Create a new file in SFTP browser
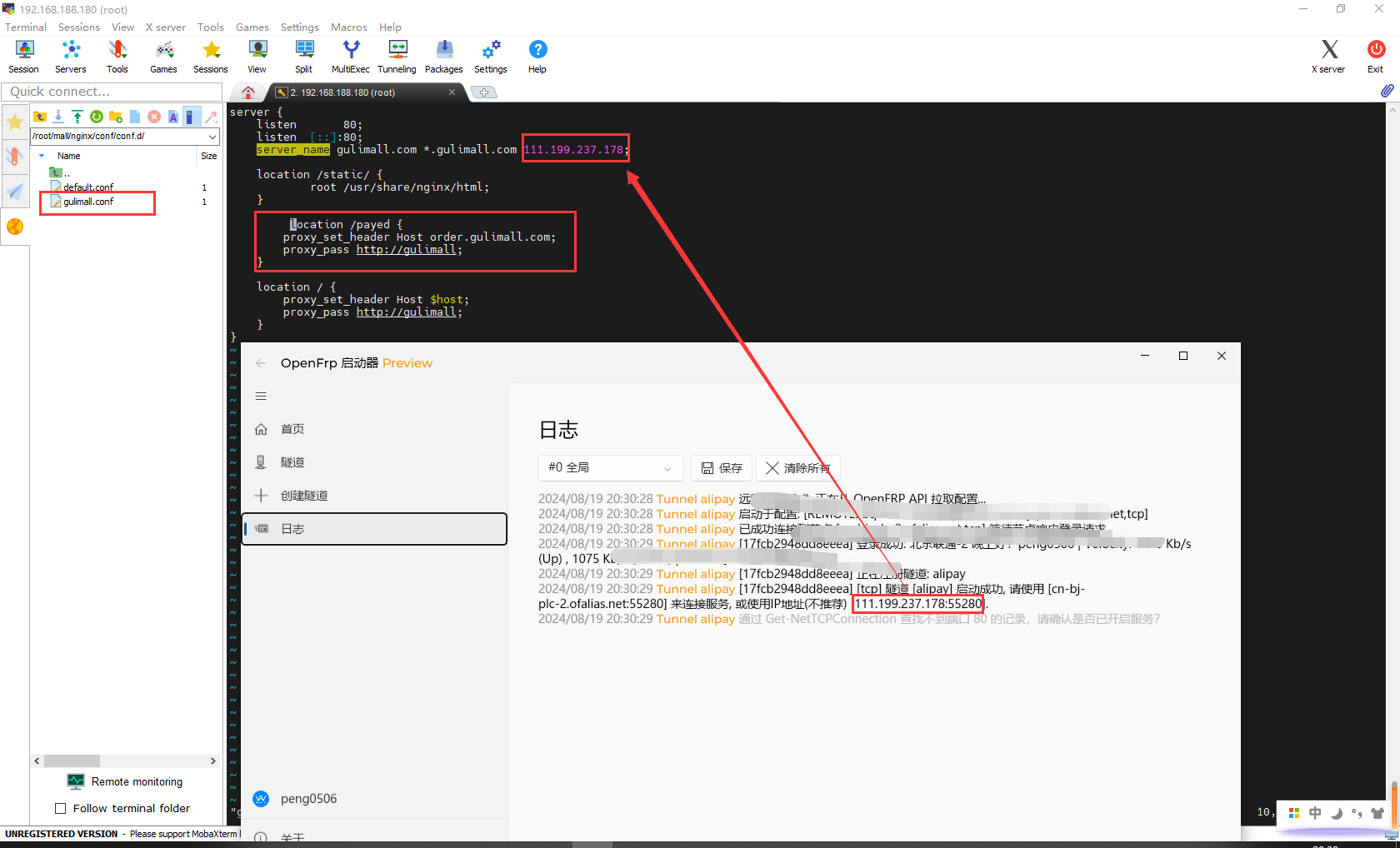1400x848 pixels. tap(135, 117)
